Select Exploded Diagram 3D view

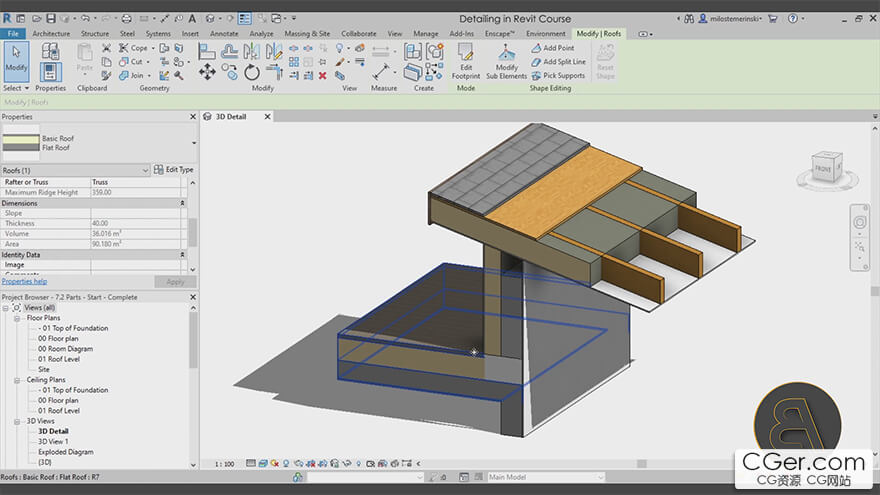66,452
